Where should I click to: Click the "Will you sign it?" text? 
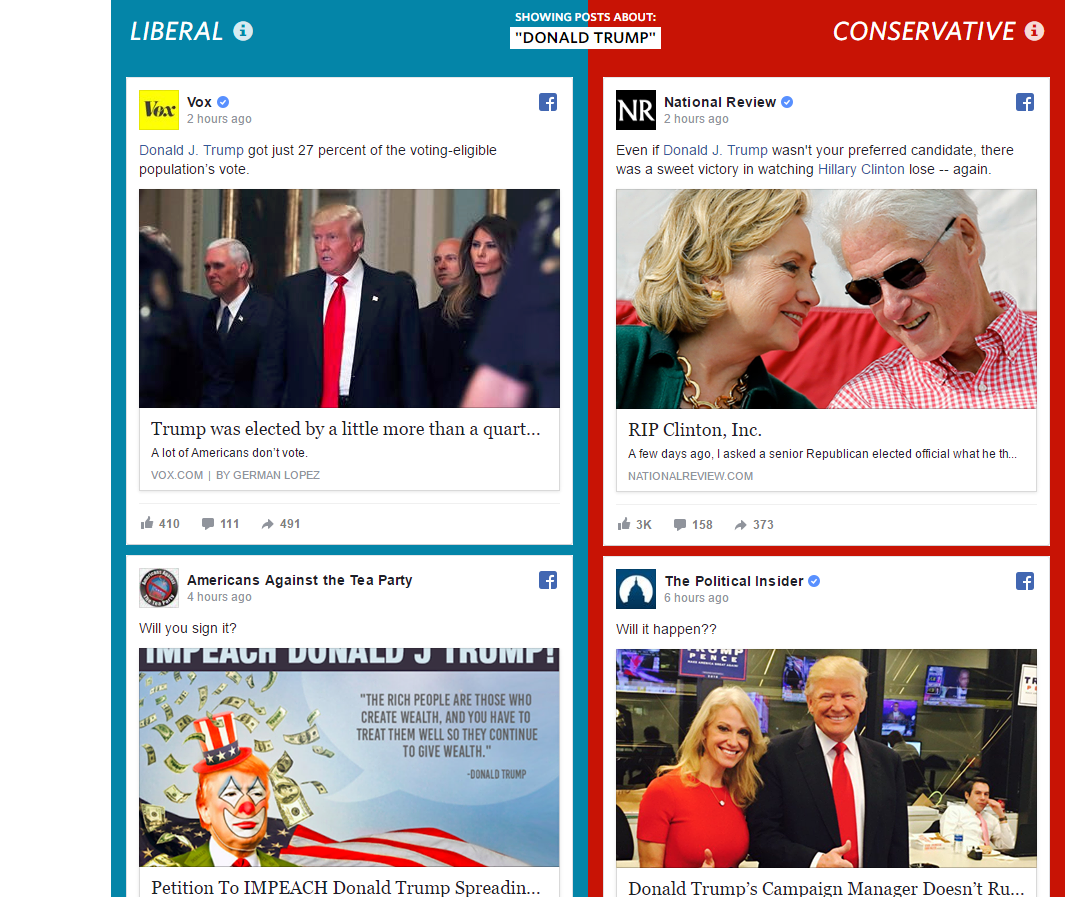(x=188, y=628)
